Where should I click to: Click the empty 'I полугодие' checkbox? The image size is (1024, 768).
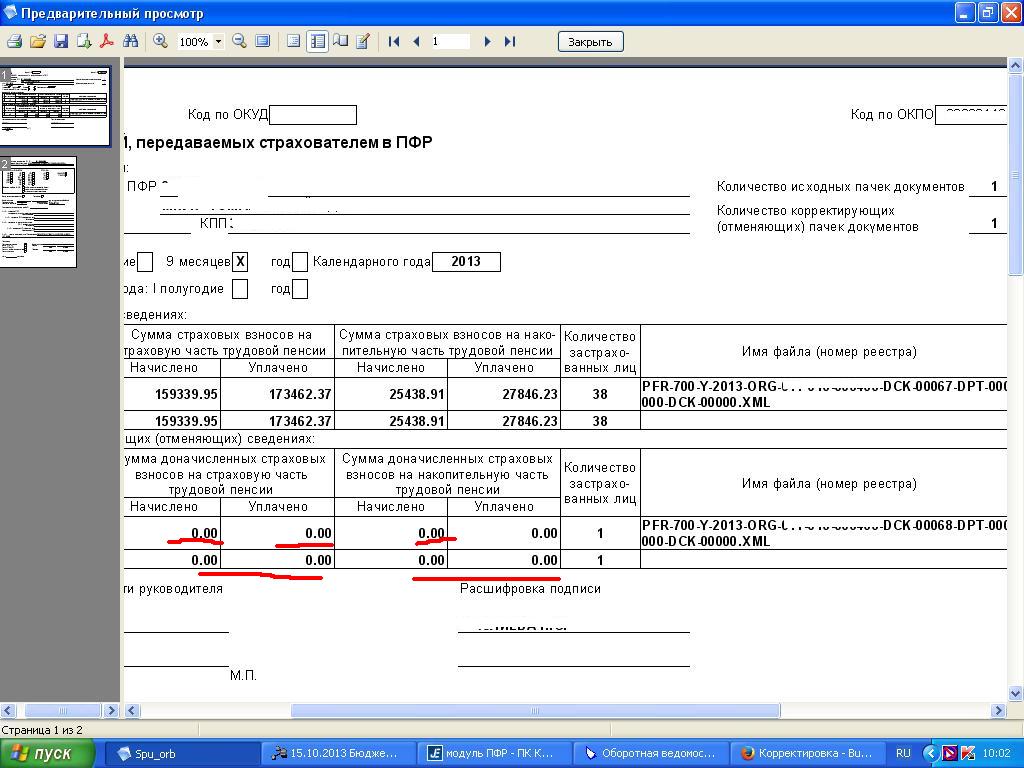pyautogui.click(x=240, y=289)
